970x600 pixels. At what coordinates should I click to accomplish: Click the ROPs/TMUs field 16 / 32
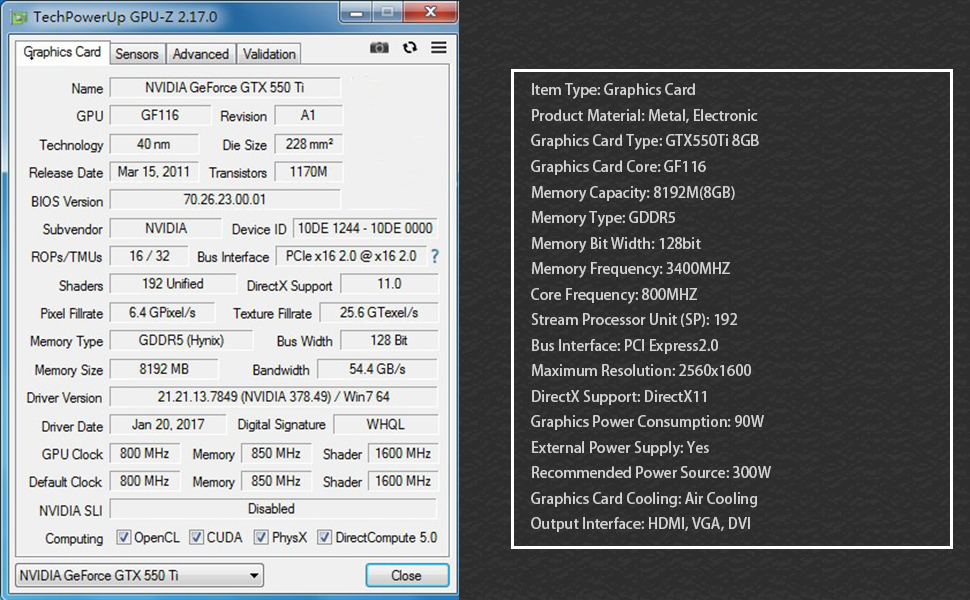[x=149, y=256]
